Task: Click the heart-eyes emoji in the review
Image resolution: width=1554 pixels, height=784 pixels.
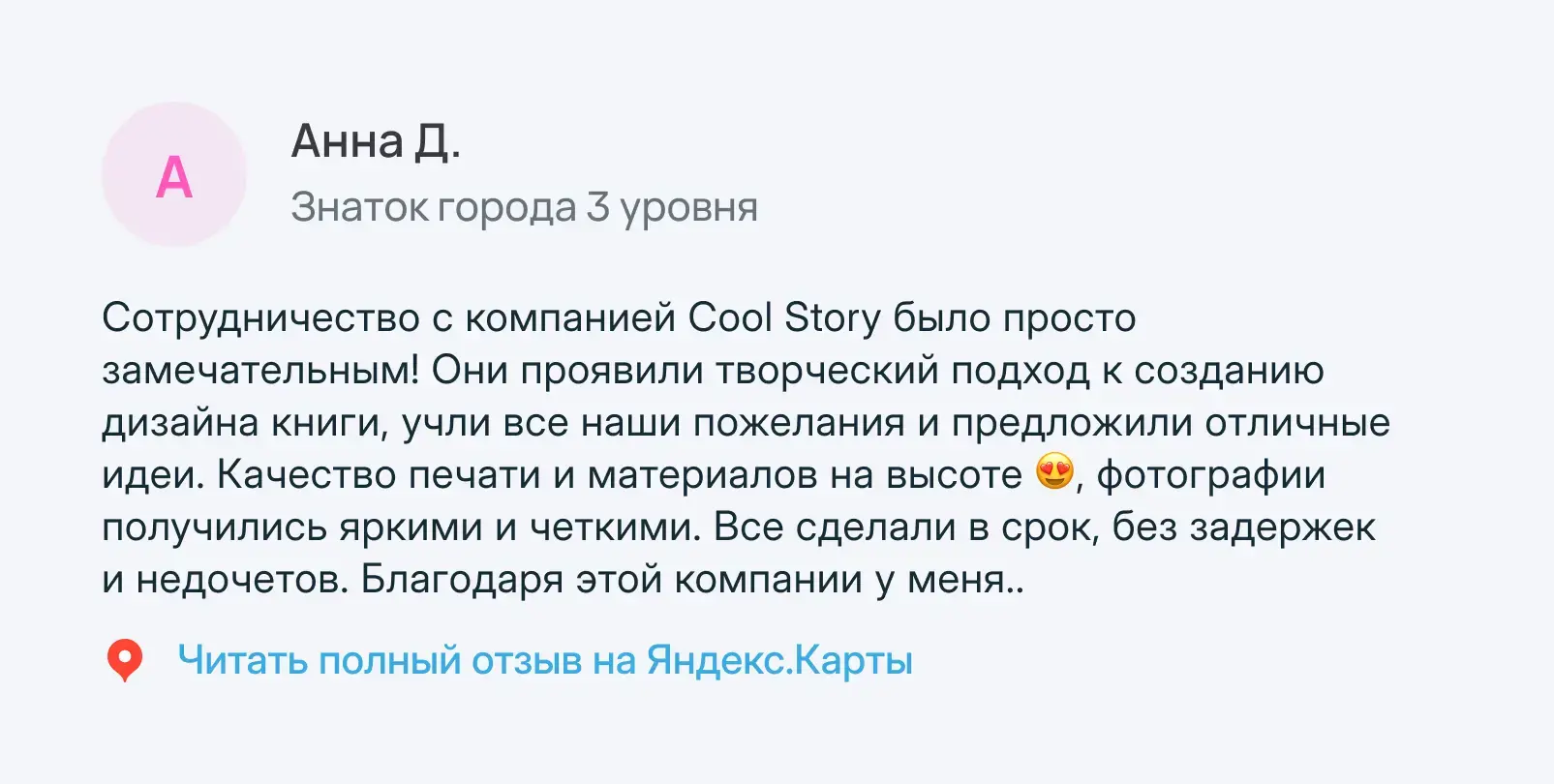Action: (1054, 472)
